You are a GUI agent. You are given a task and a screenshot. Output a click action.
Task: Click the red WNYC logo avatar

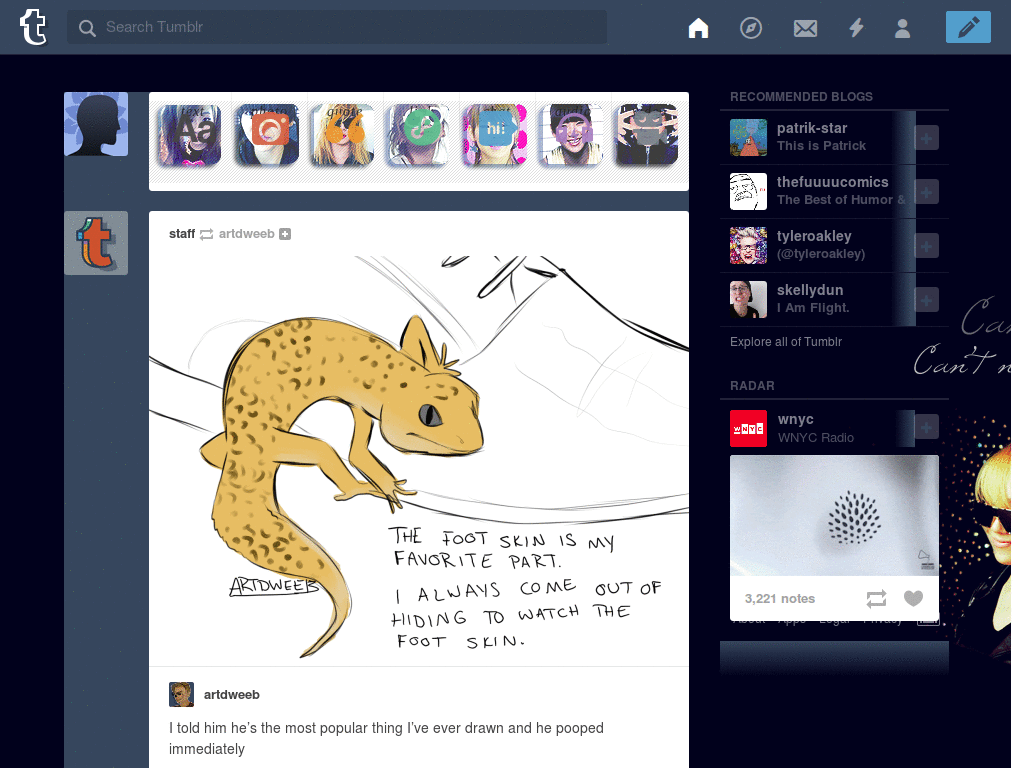coord(748,428)
